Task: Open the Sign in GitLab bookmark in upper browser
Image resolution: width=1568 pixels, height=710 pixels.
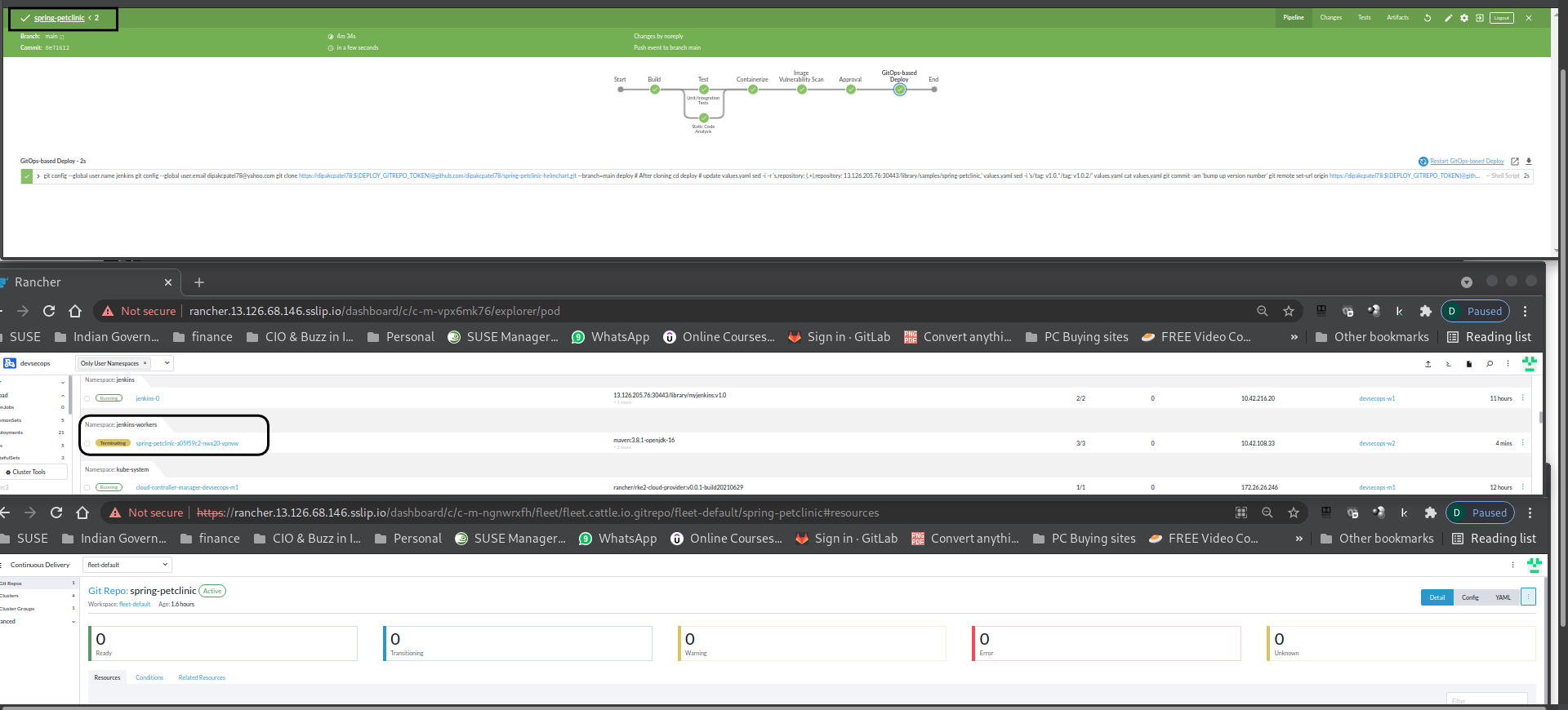Action: [839, 337]
